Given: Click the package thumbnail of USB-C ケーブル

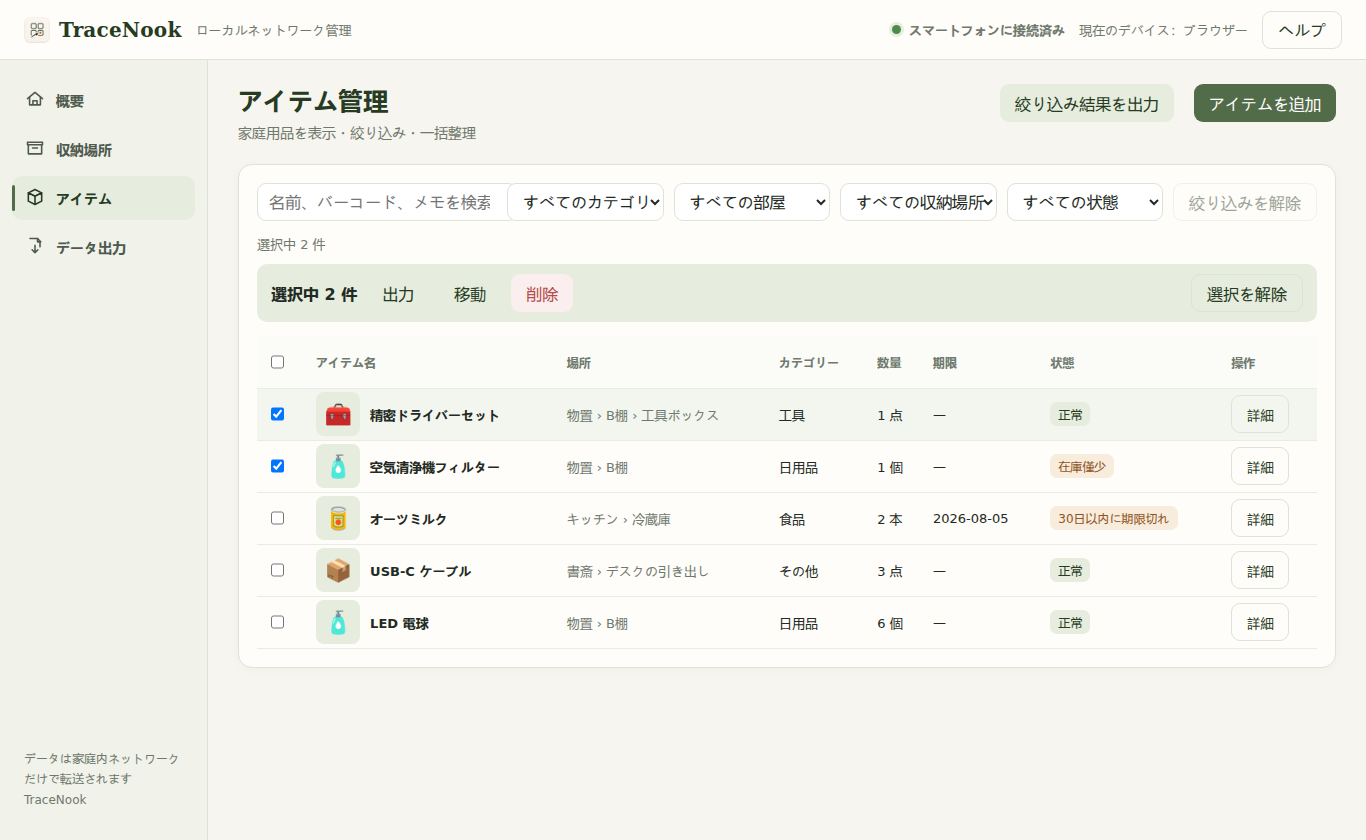Looking at the screenshot, I should (x=338, y=570).
